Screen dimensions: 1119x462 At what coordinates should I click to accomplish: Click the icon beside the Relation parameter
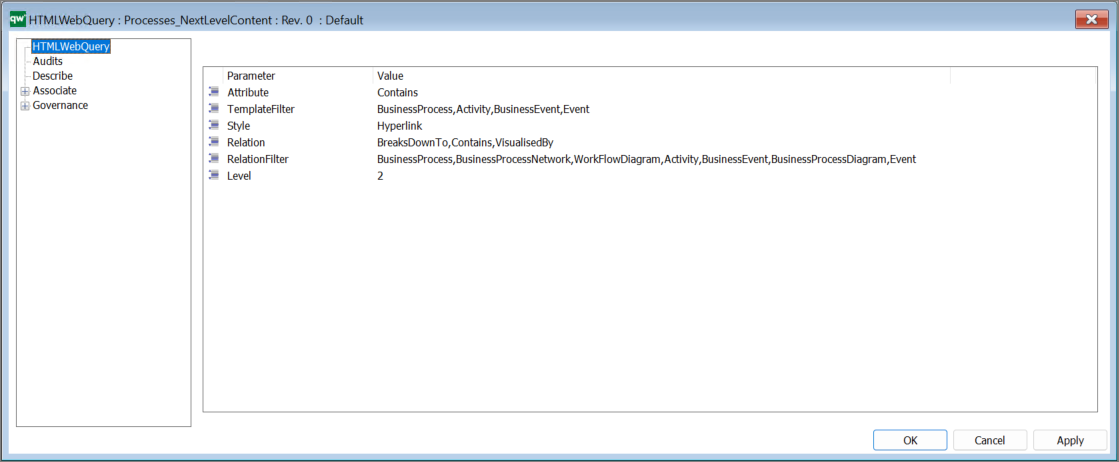[213, 143]
